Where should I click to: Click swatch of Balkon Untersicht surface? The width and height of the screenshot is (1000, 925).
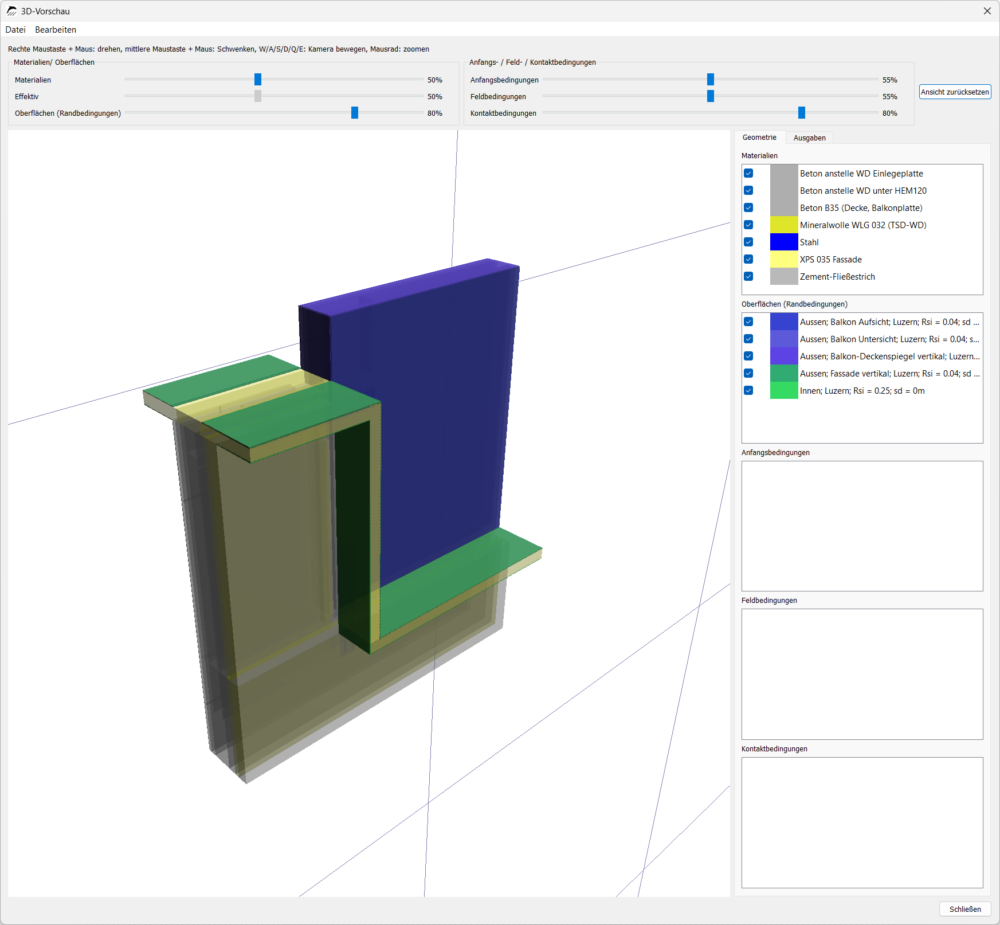pyautogui.click(x=784, y=339)
